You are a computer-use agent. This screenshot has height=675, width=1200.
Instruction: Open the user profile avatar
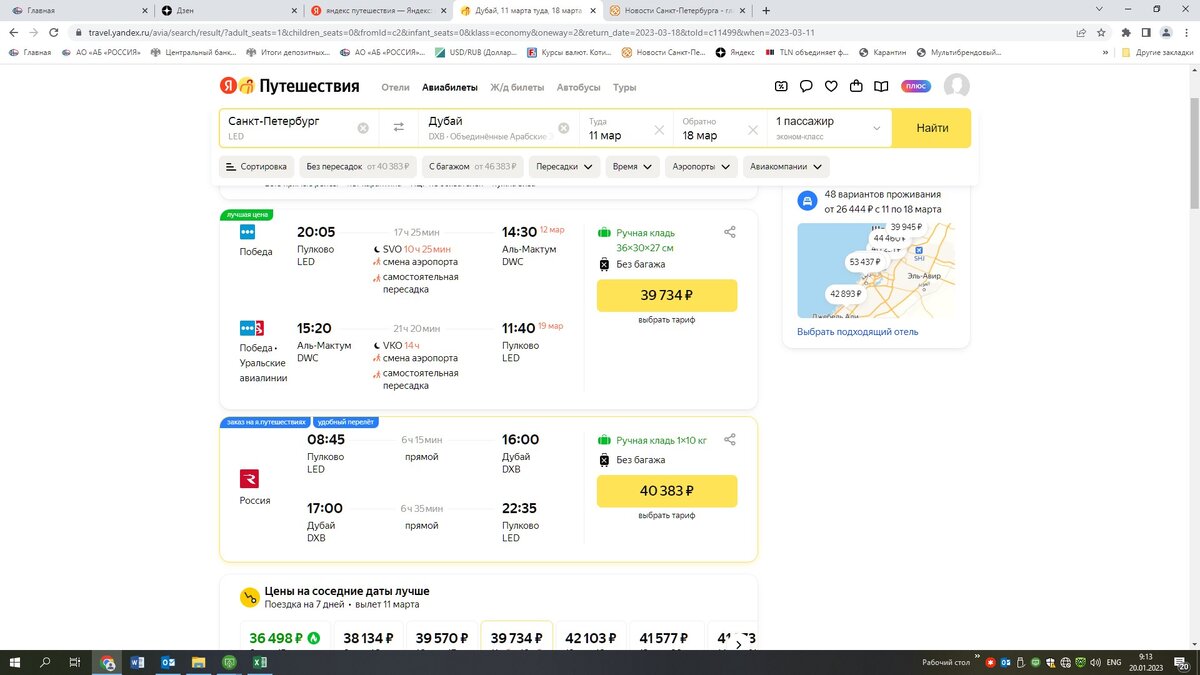click(957, 86)
